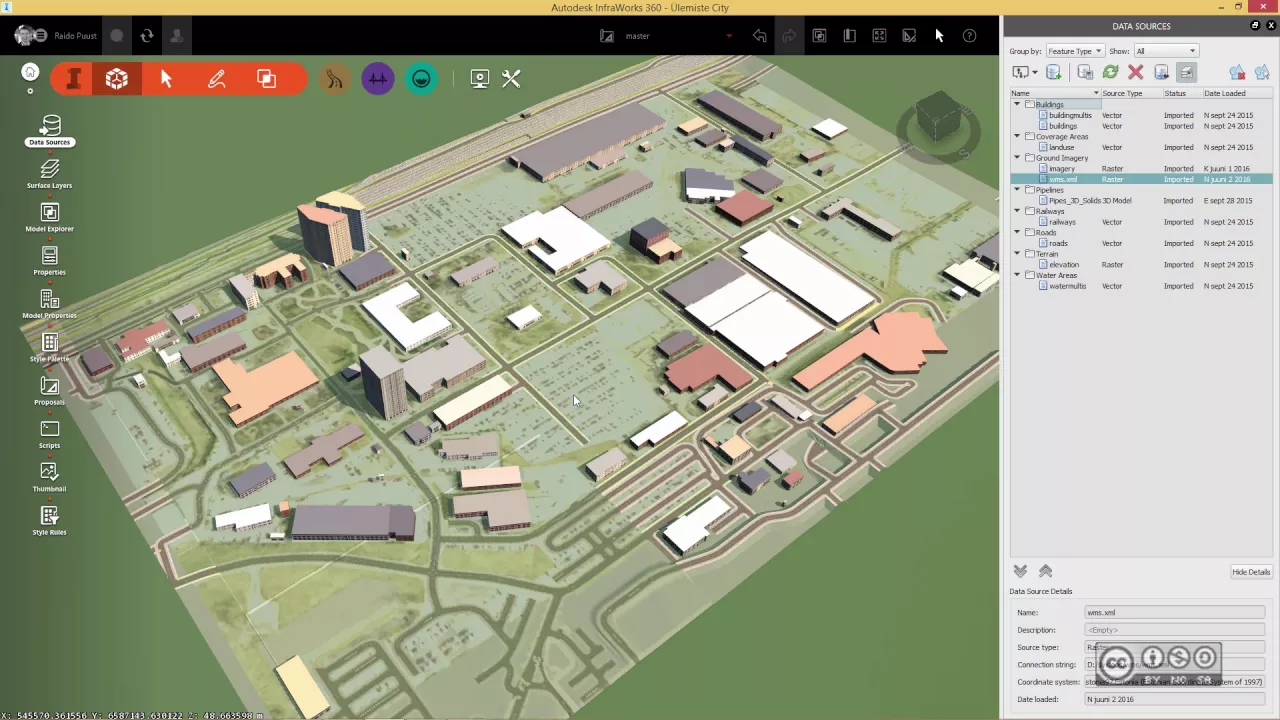
Task: Open the Model Explorer sidebar item
Action: [50, 218]
